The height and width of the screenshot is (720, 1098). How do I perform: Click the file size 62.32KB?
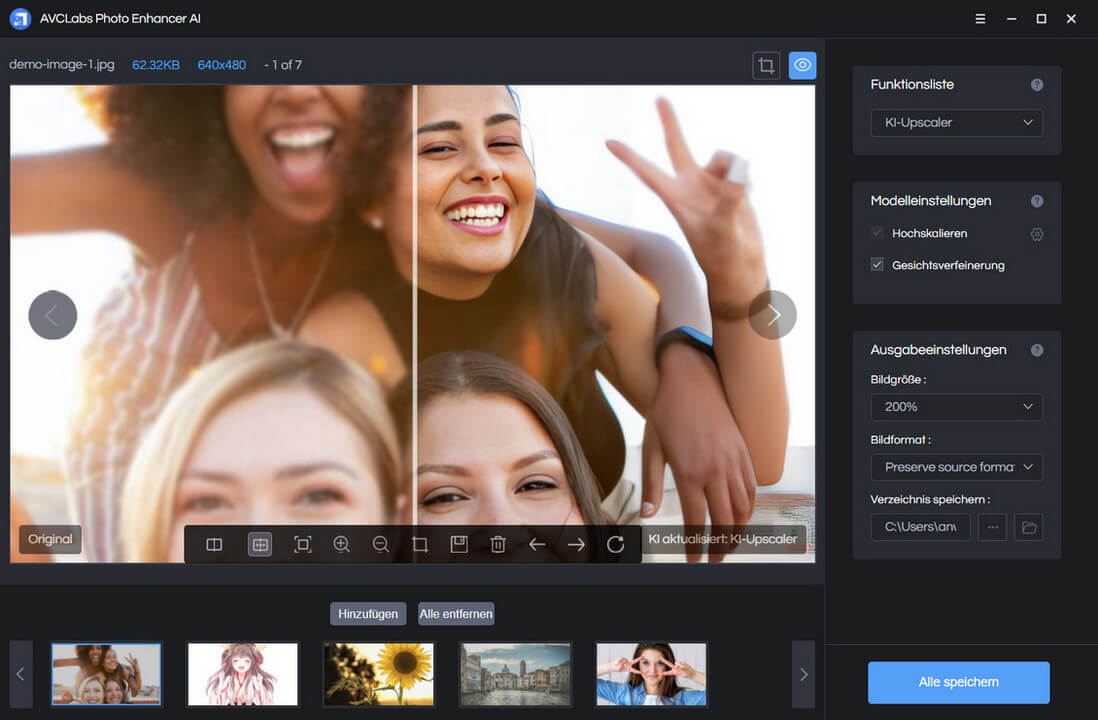(156, 65)
